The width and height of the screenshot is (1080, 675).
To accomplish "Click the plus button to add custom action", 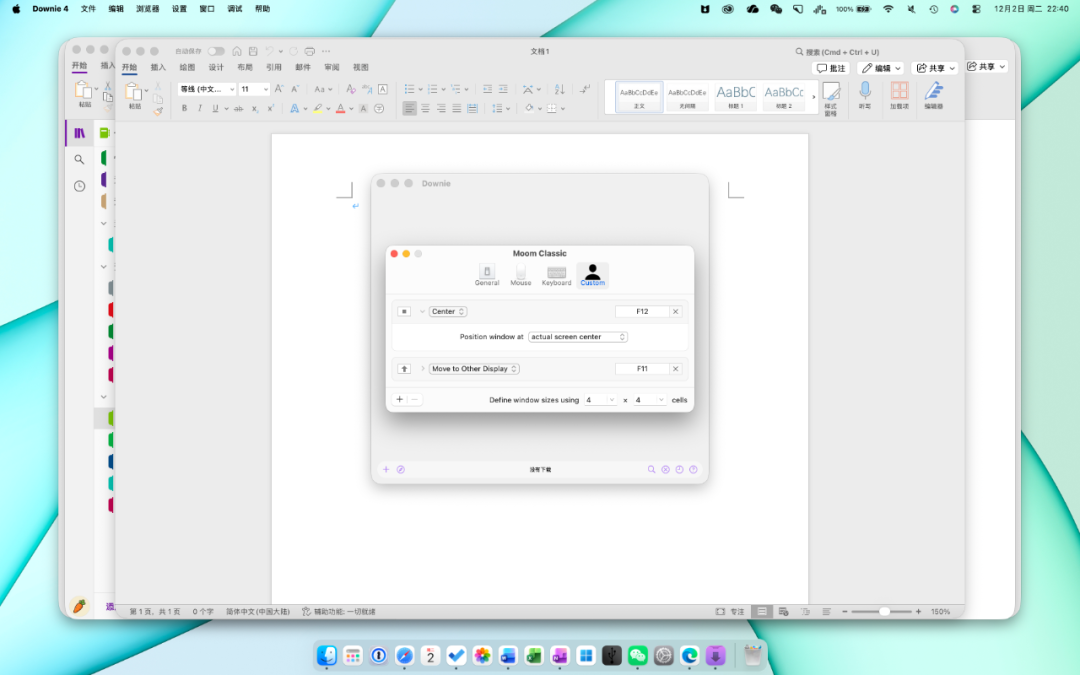I will pos(399,399).
